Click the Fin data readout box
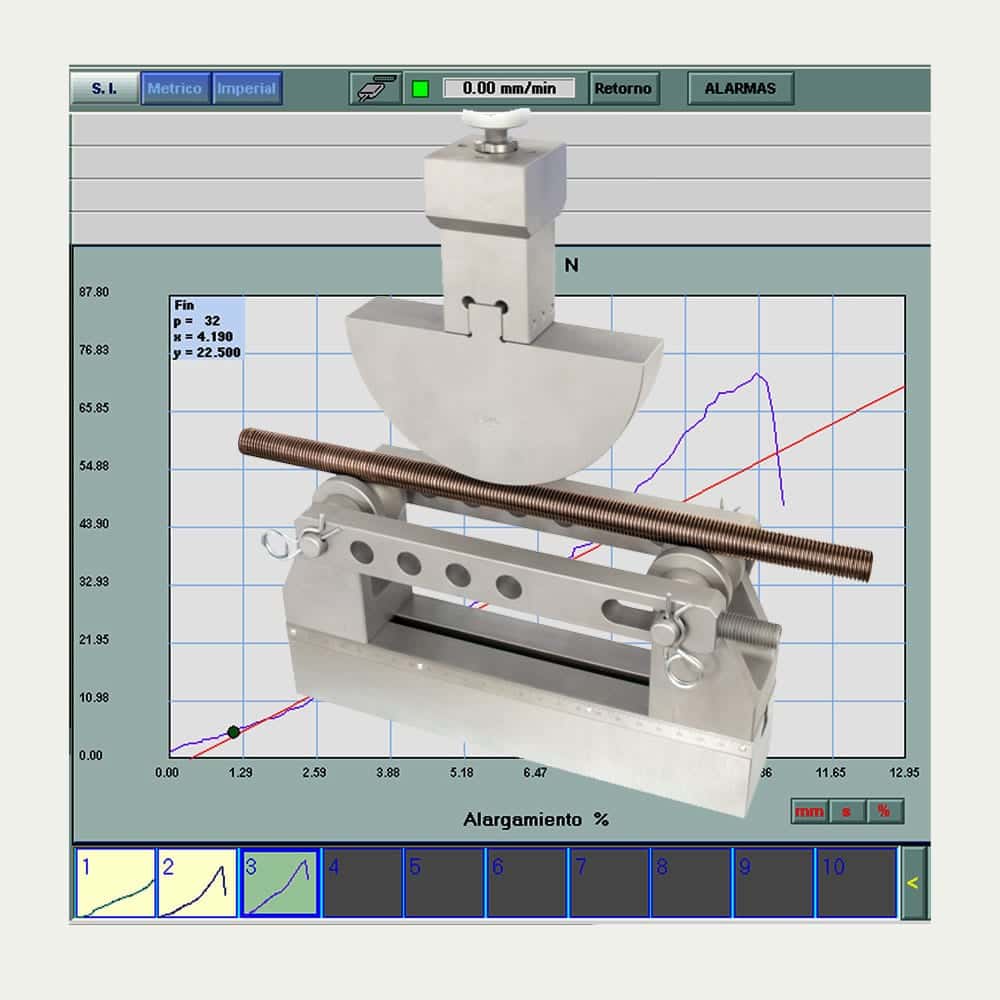This screenshot has height=1000, width=1000. click(206, 328)
